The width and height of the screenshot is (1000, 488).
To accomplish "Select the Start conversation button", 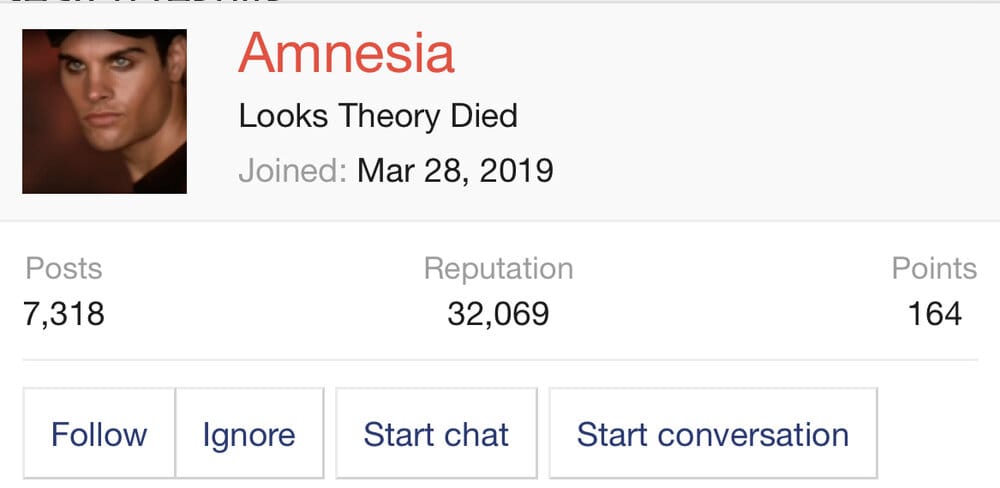I will (712, 434).
